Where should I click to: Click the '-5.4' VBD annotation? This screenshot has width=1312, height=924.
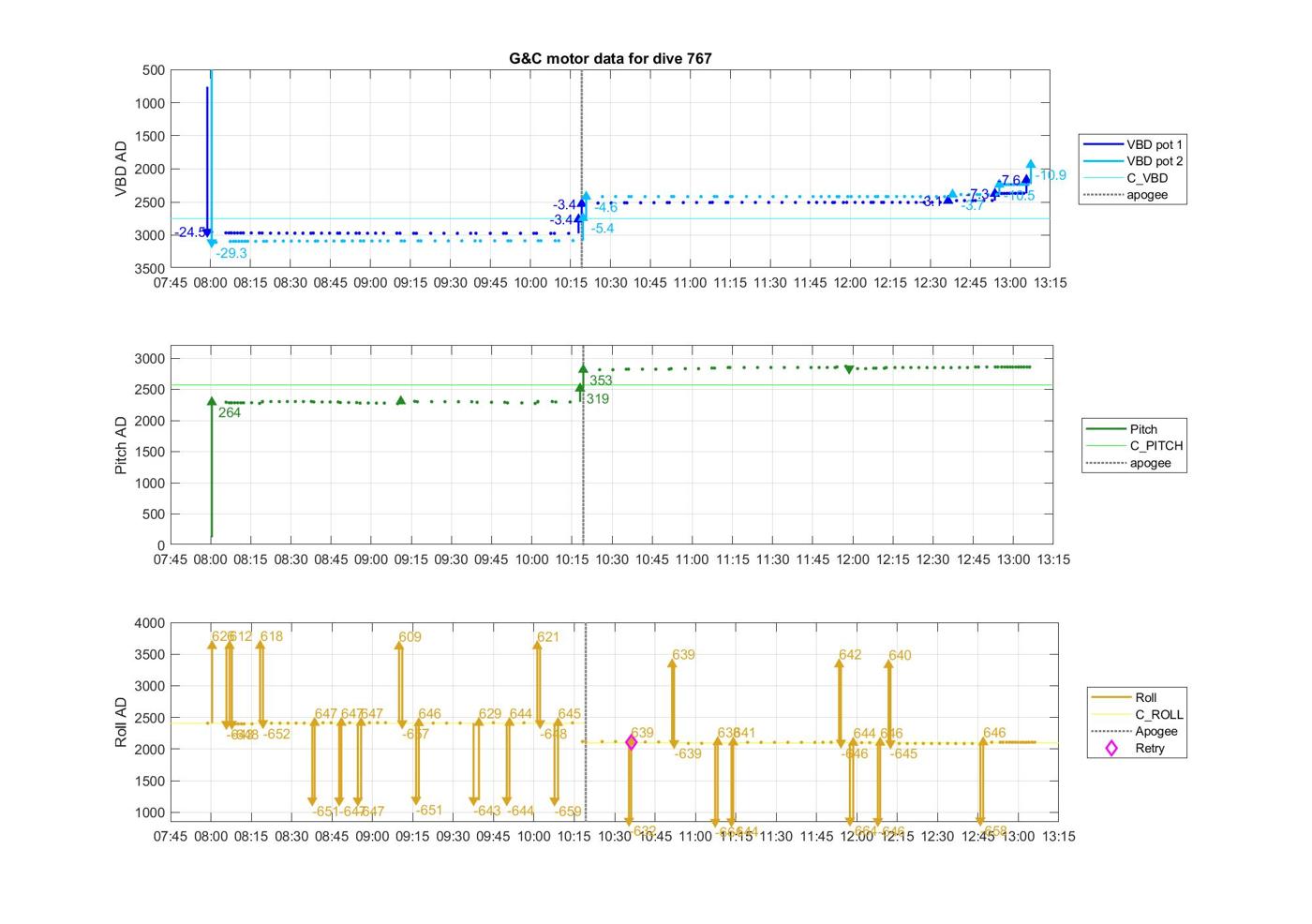point(602,229)
